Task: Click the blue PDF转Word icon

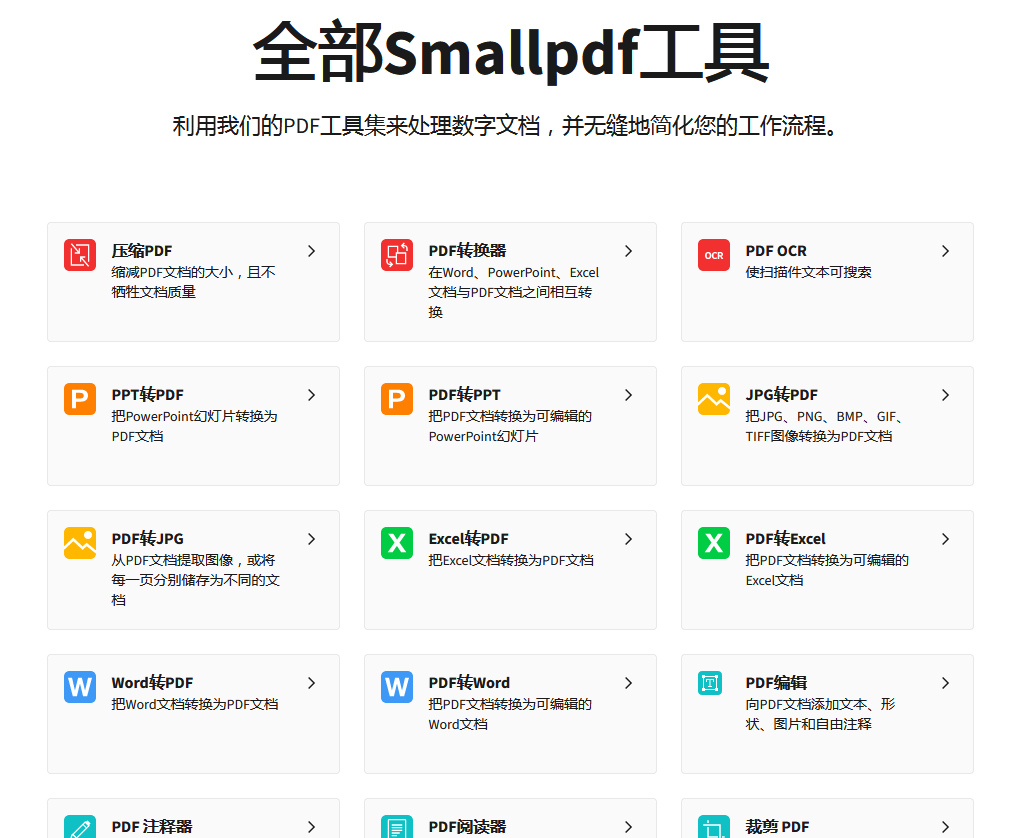Action: pyautogui.click(x=397, y=687)
